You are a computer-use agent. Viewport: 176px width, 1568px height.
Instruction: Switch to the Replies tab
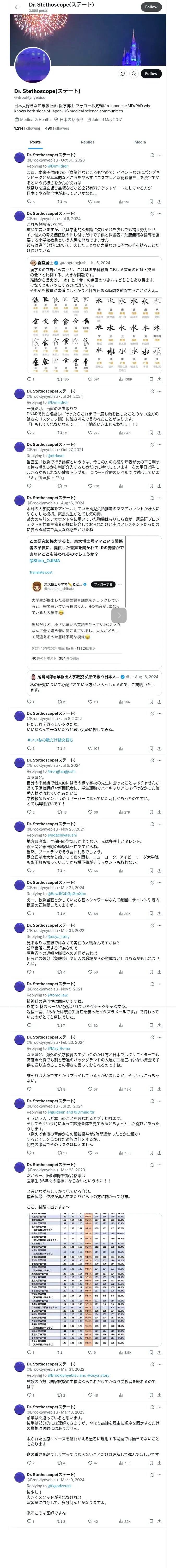coord(87,142)
